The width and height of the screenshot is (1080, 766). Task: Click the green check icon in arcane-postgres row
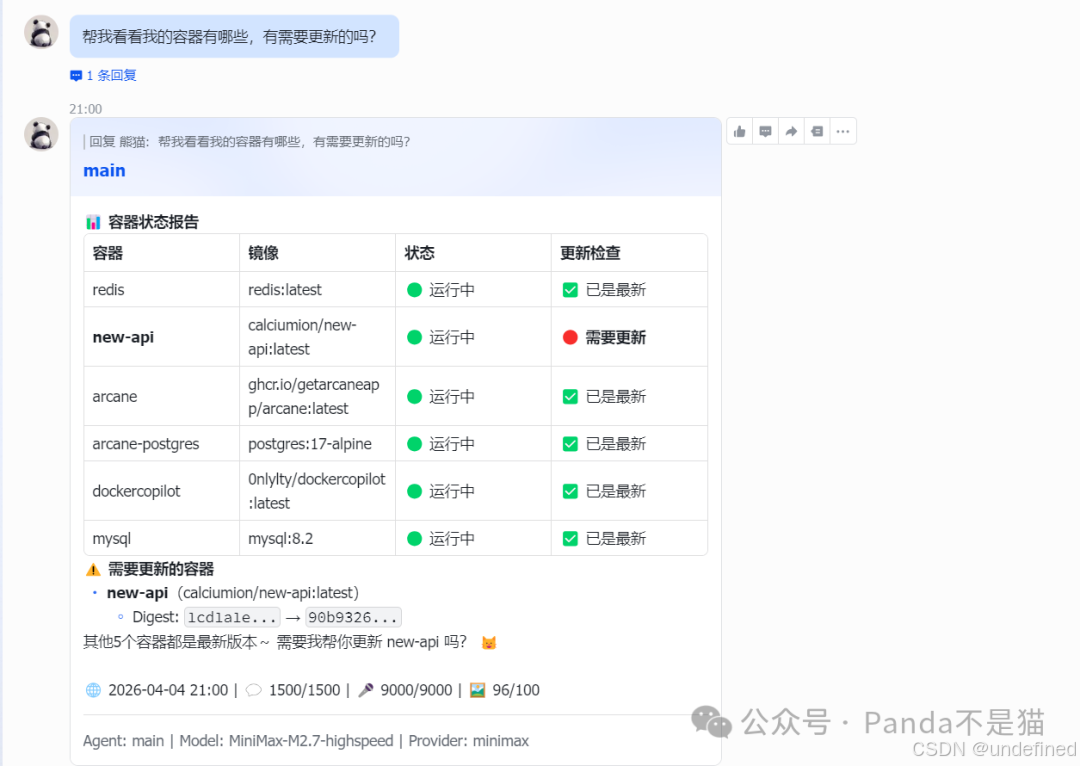(570, 444)
